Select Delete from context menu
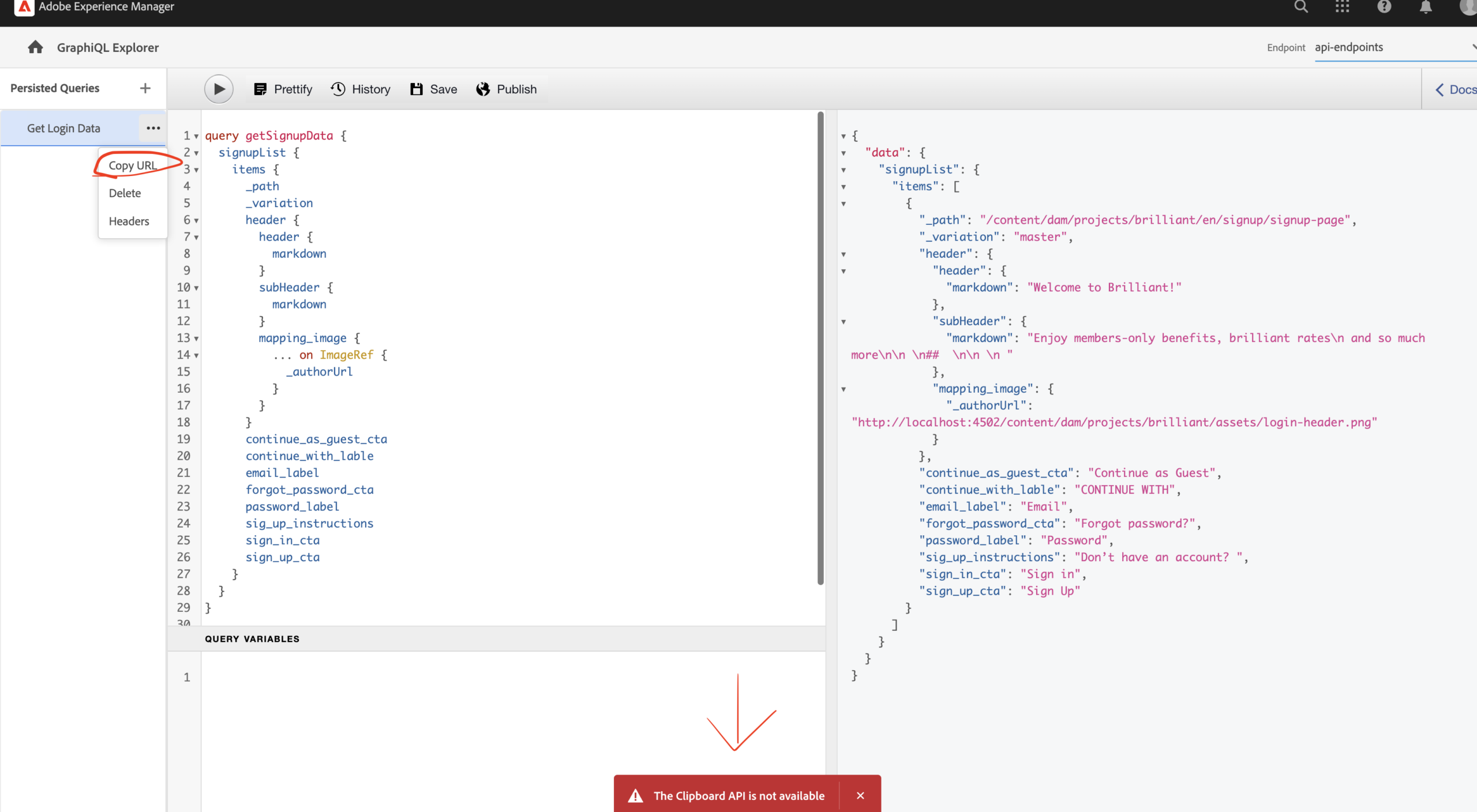 (124, 193)
